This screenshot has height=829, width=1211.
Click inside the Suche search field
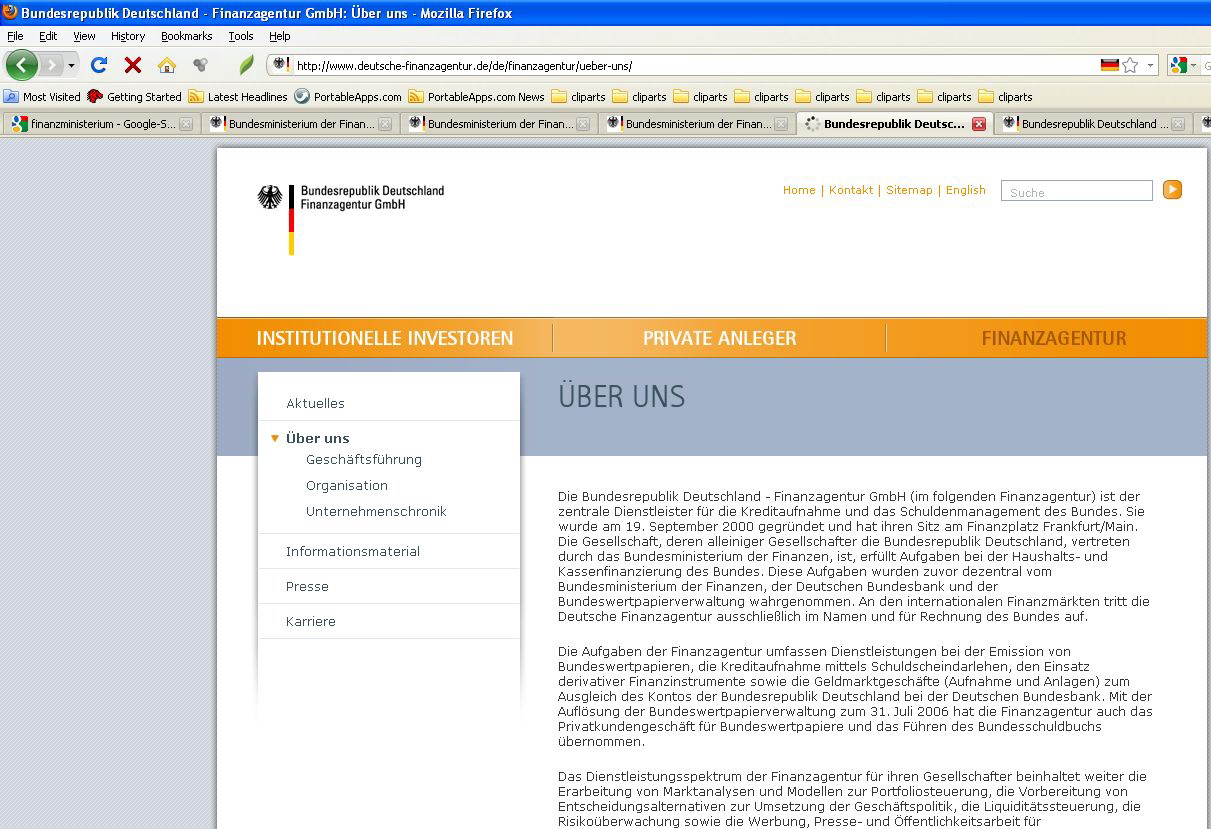pos(1076,189)
